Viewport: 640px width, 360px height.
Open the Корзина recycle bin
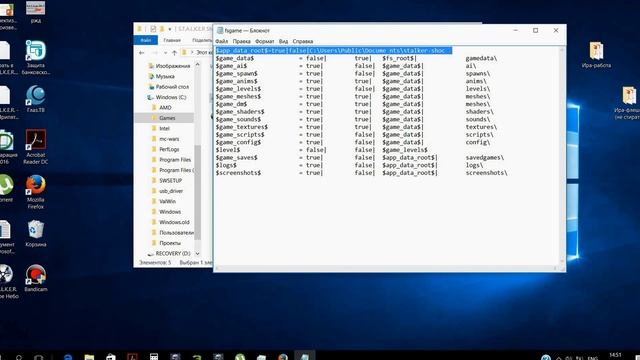(x=36, y=233)
